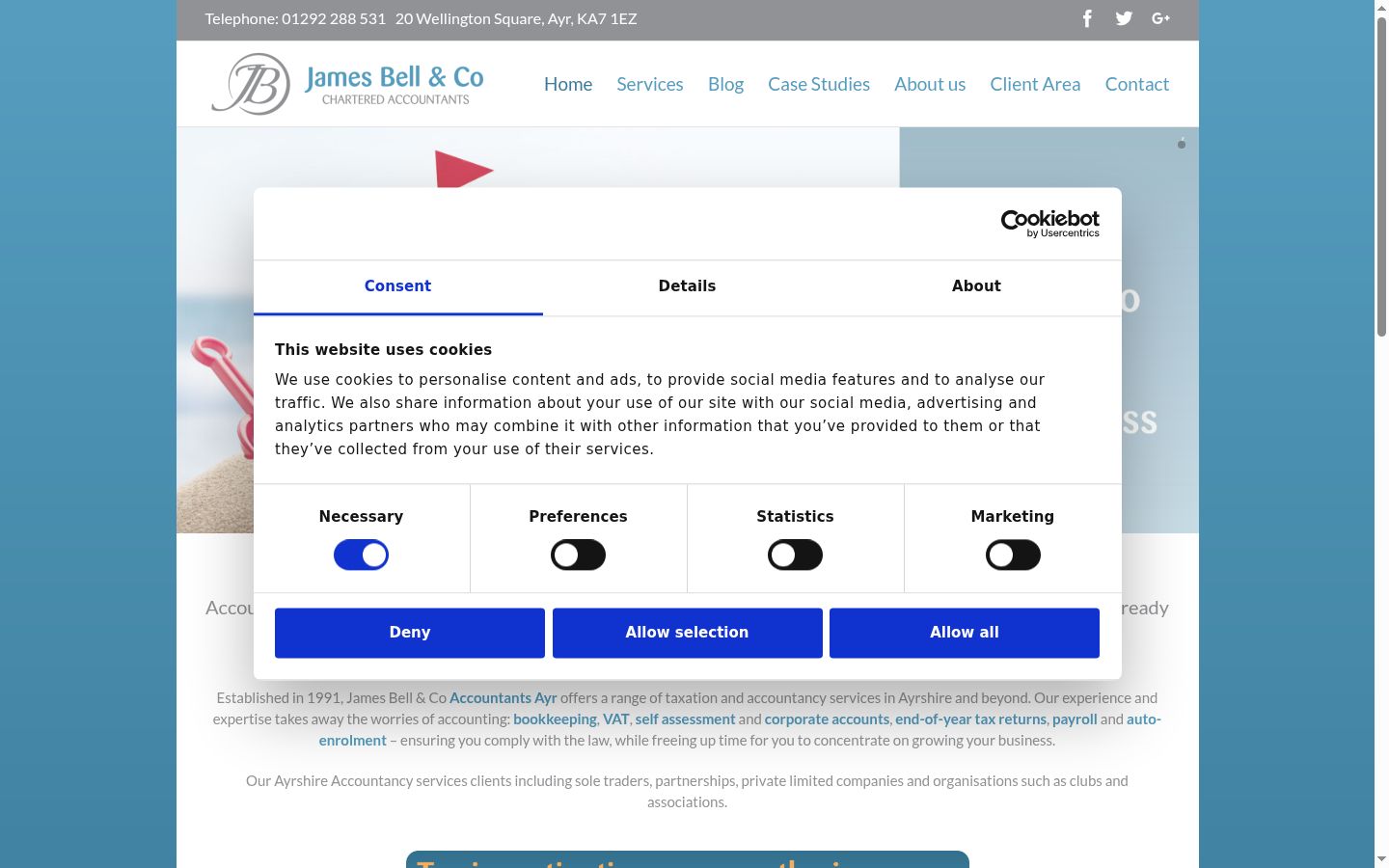Viewport: 1389px width, 868px height.
Task: Switch to the Details tab
Action: click(x=687, y=286)
